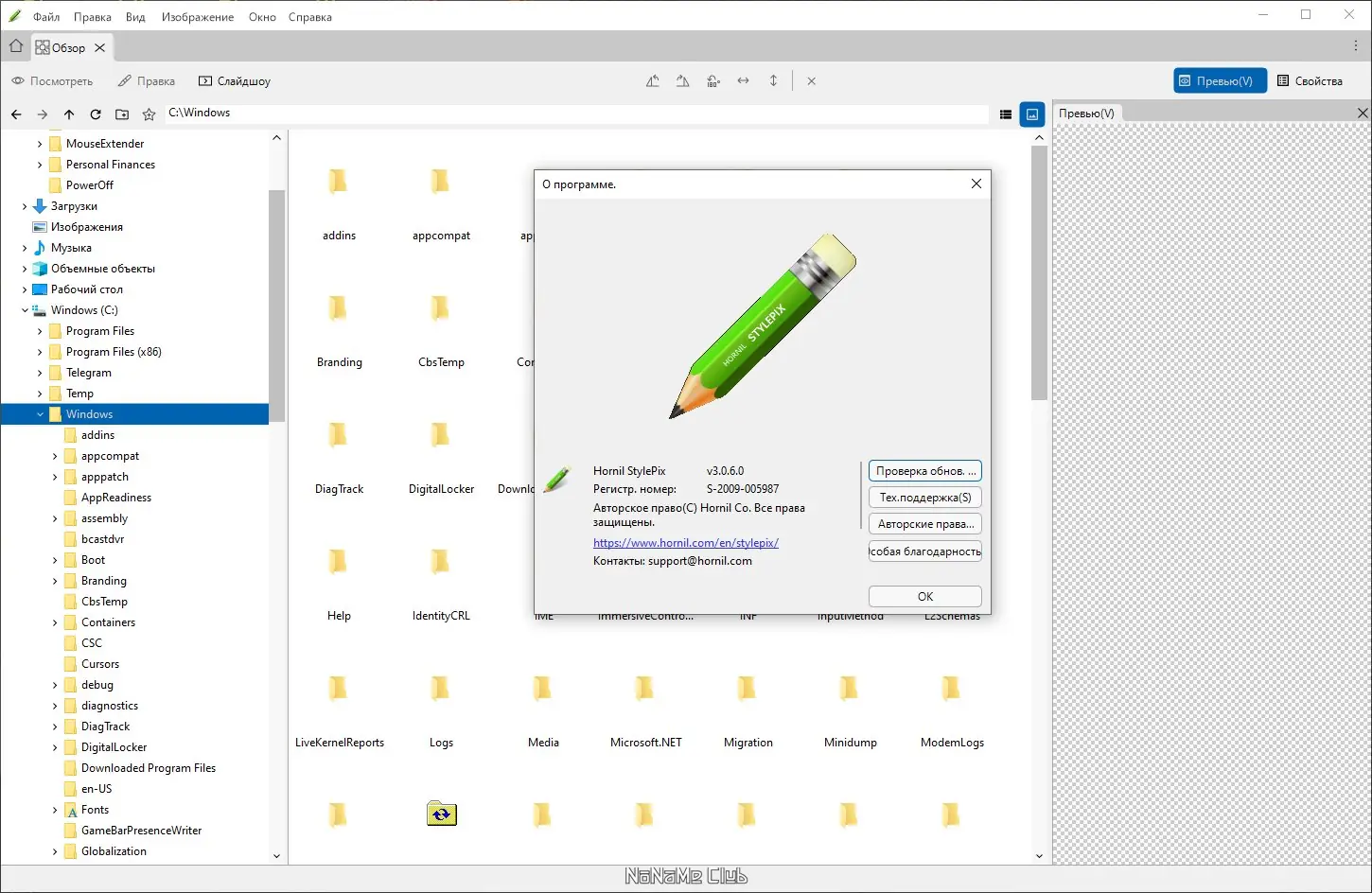Open the Справка menu
The image size is (1372, 893).
click(310, 17)
